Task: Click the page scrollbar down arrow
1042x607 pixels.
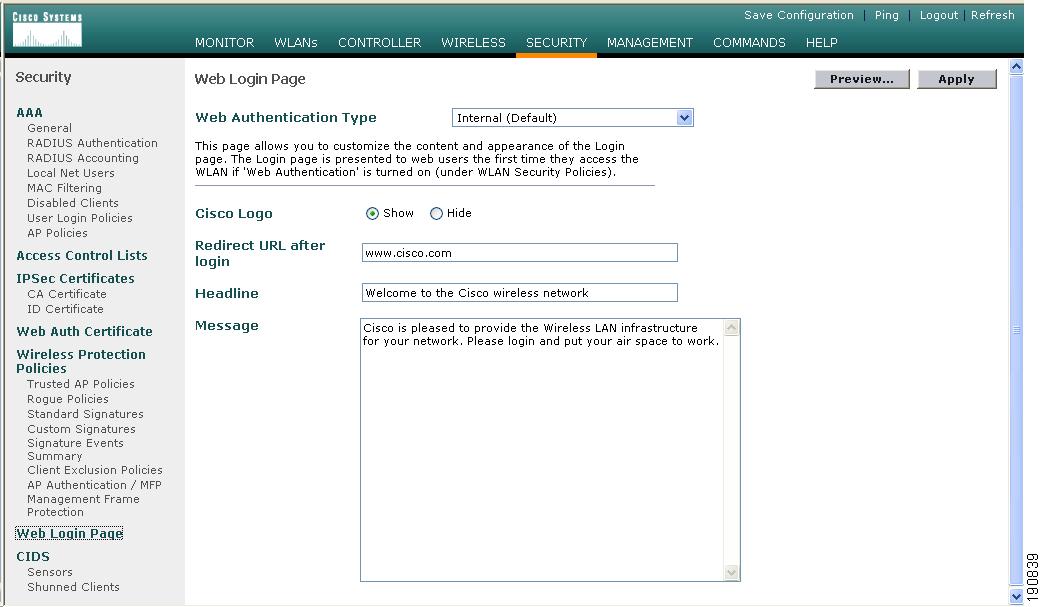Action: click(1016, 596)
